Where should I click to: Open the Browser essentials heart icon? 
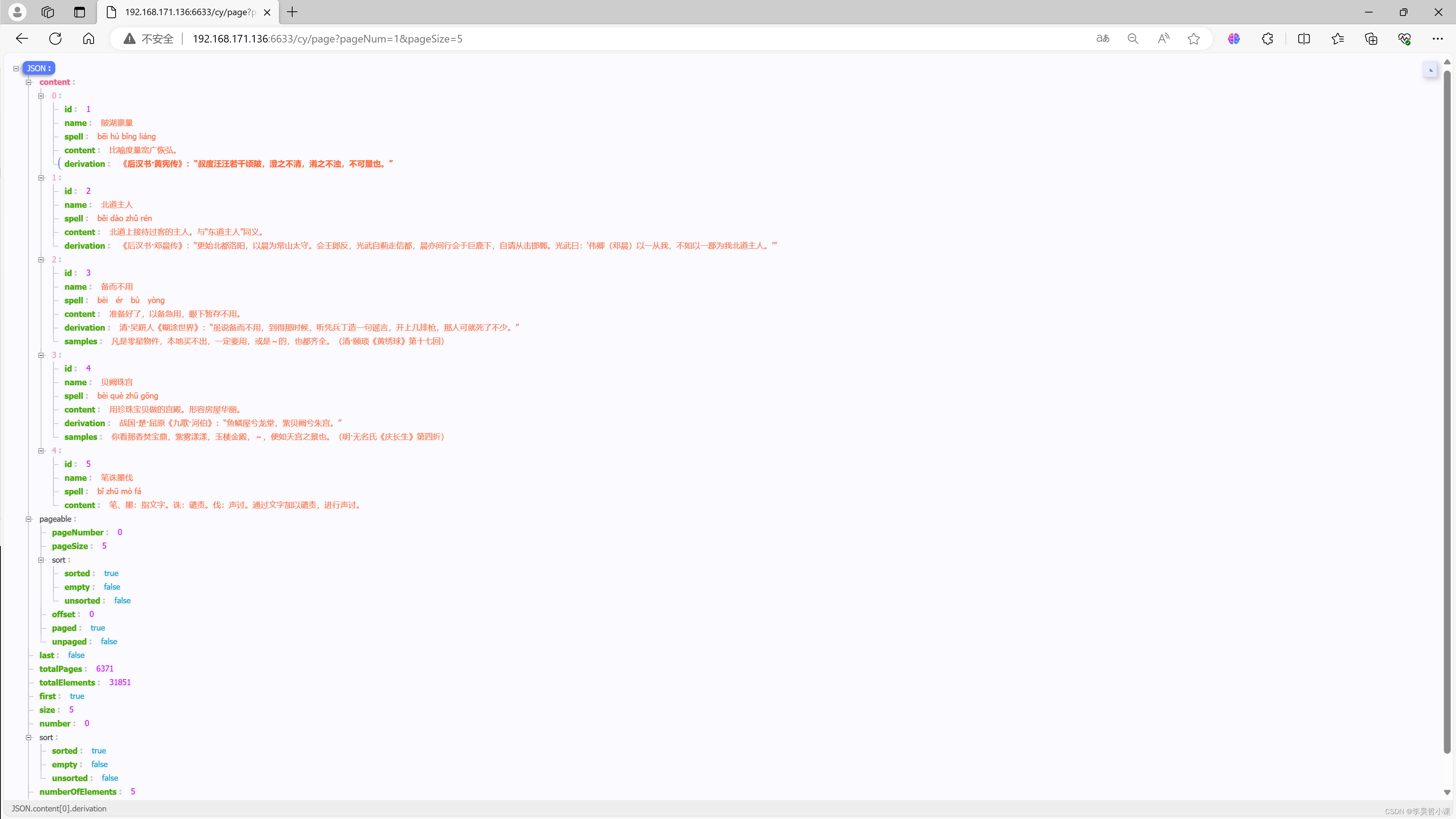pyautogui.click(x=1404, y=38)
